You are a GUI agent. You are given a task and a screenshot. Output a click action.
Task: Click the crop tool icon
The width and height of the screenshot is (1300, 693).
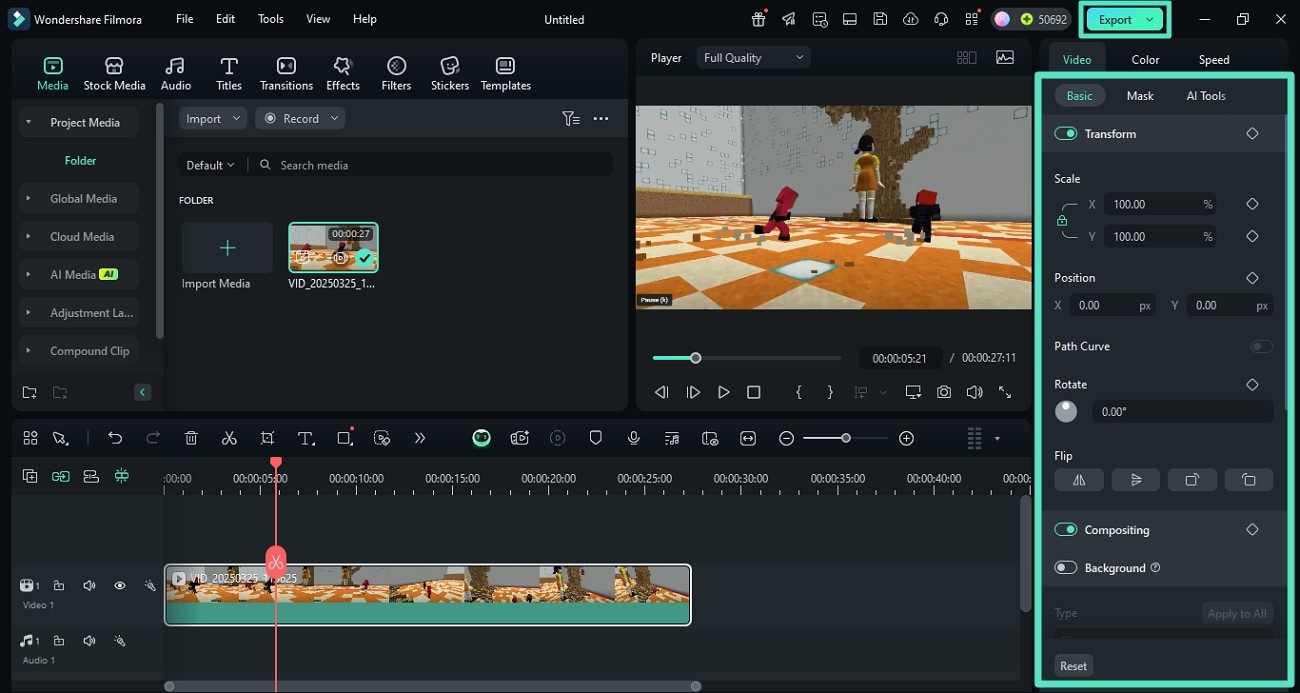(267, 438)
